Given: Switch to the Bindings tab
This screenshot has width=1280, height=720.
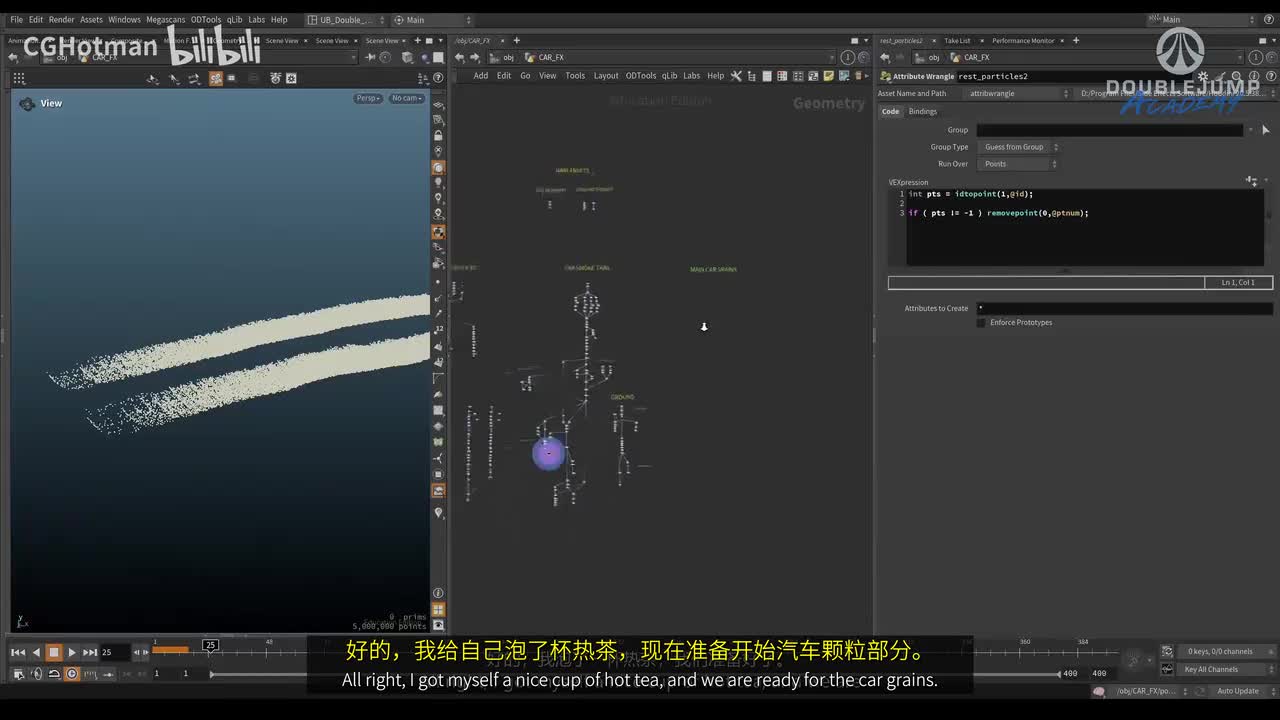Looking at the screenshot, I should click(x=922, y=111).
